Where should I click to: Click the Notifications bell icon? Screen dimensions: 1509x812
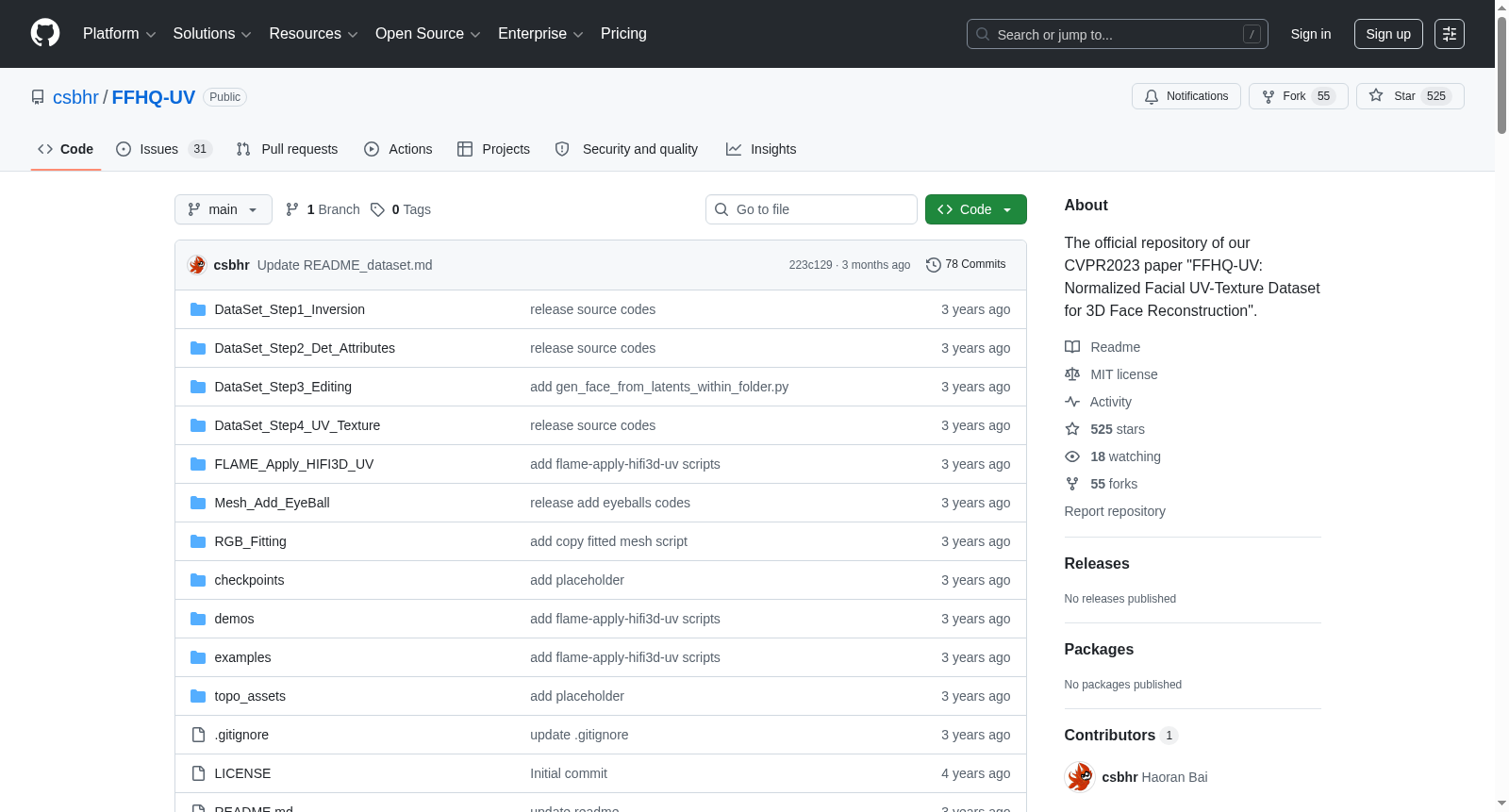1152,96
